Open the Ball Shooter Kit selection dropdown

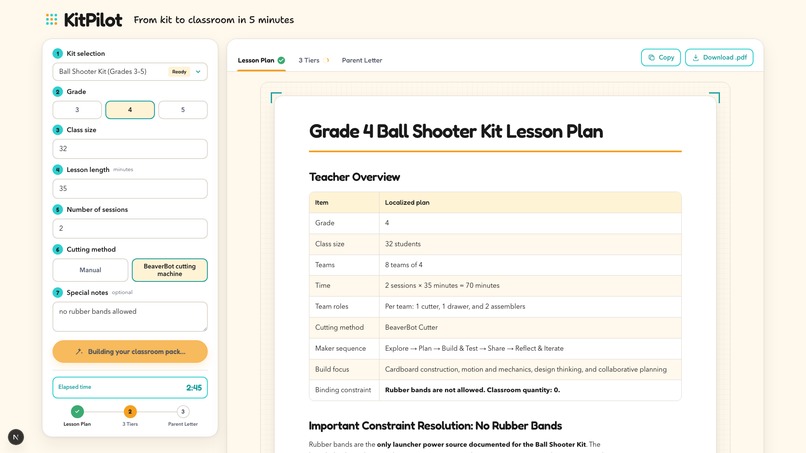tap(130, 71)
